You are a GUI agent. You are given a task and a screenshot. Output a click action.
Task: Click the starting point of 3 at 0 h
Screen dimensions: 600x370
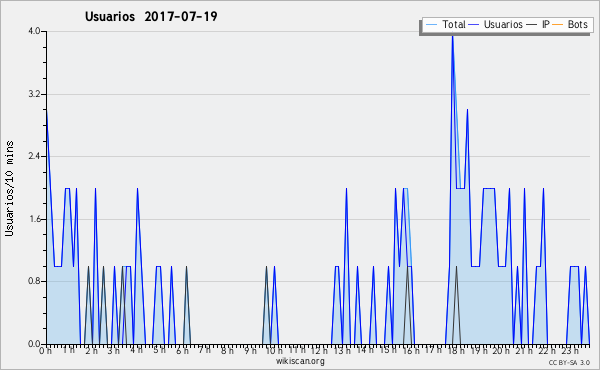(47, 110)
